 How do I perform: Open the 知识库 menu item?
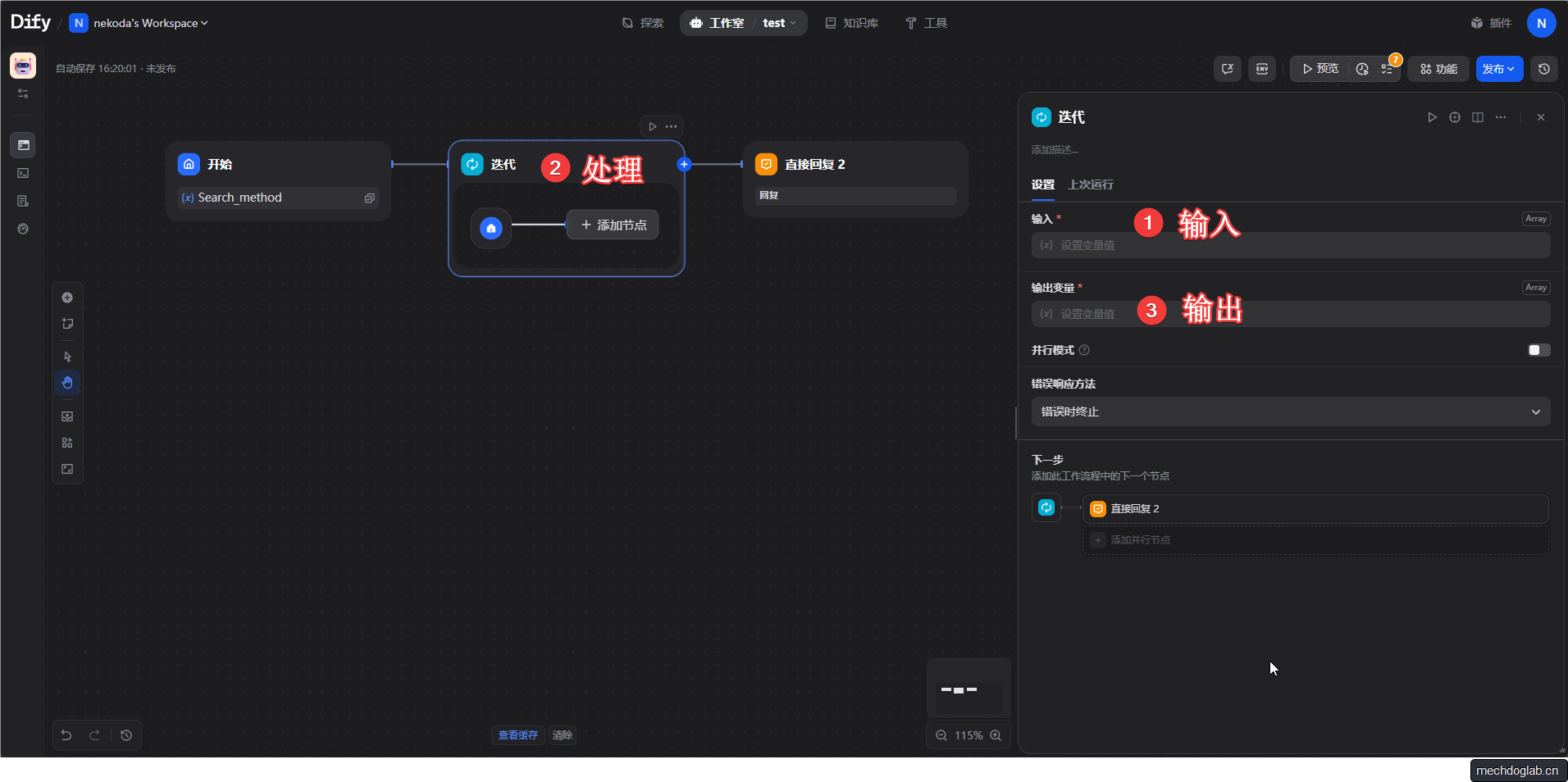click(x=852, y=23)
